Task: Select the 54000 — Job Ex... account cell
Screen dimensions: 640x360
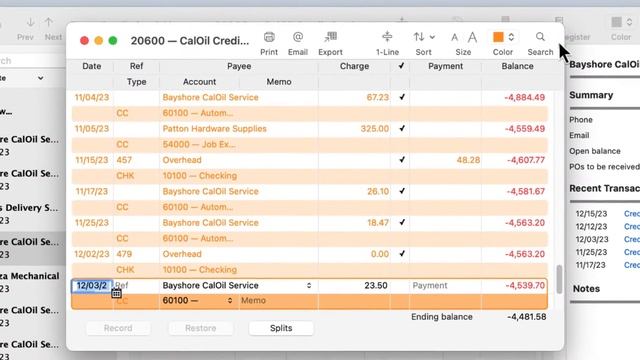Action: pyautogui.click(x=199, y=144)
